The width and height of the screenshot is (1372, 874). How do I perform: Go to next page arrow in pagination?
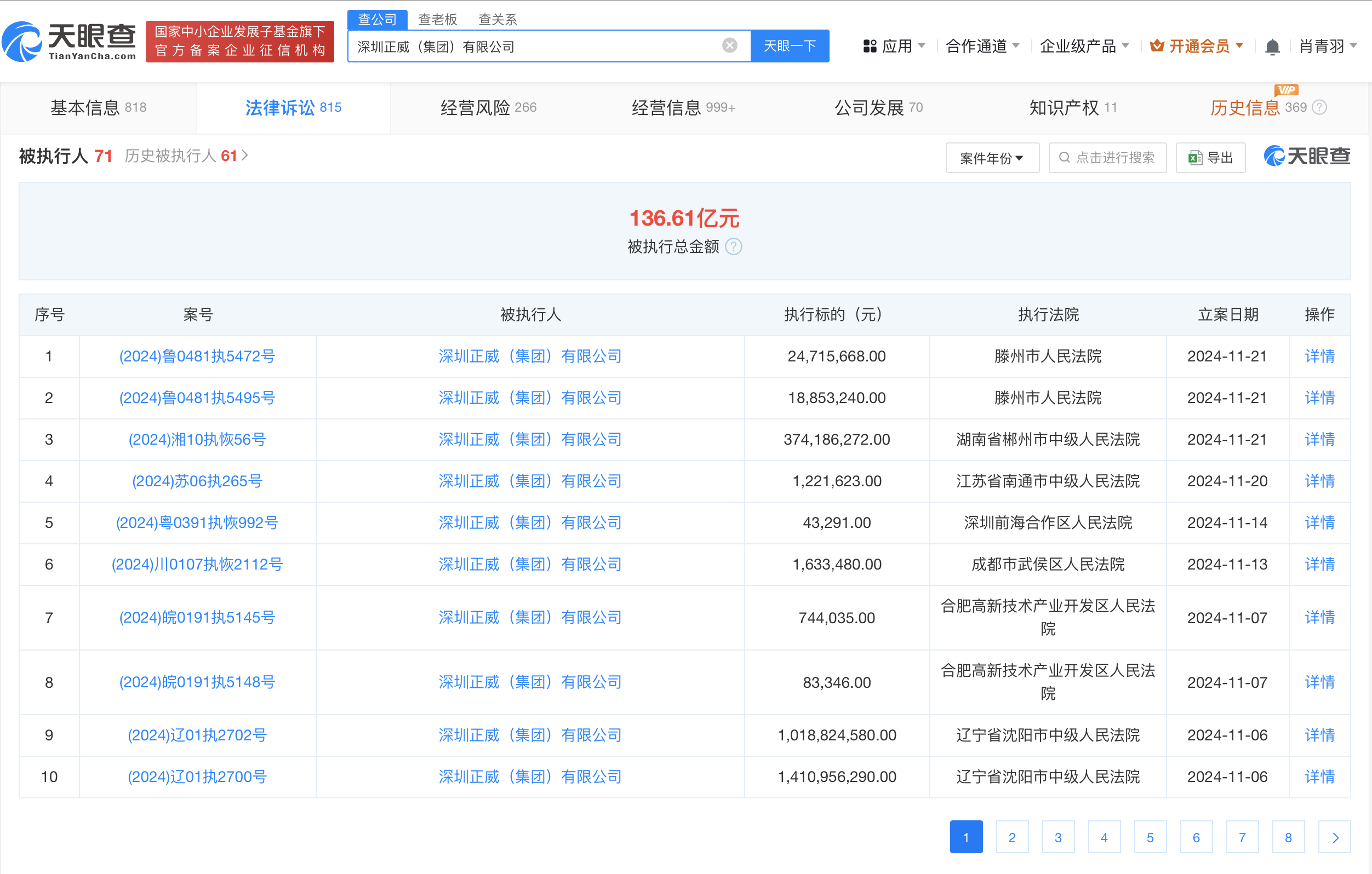(x=1334, y=837)
